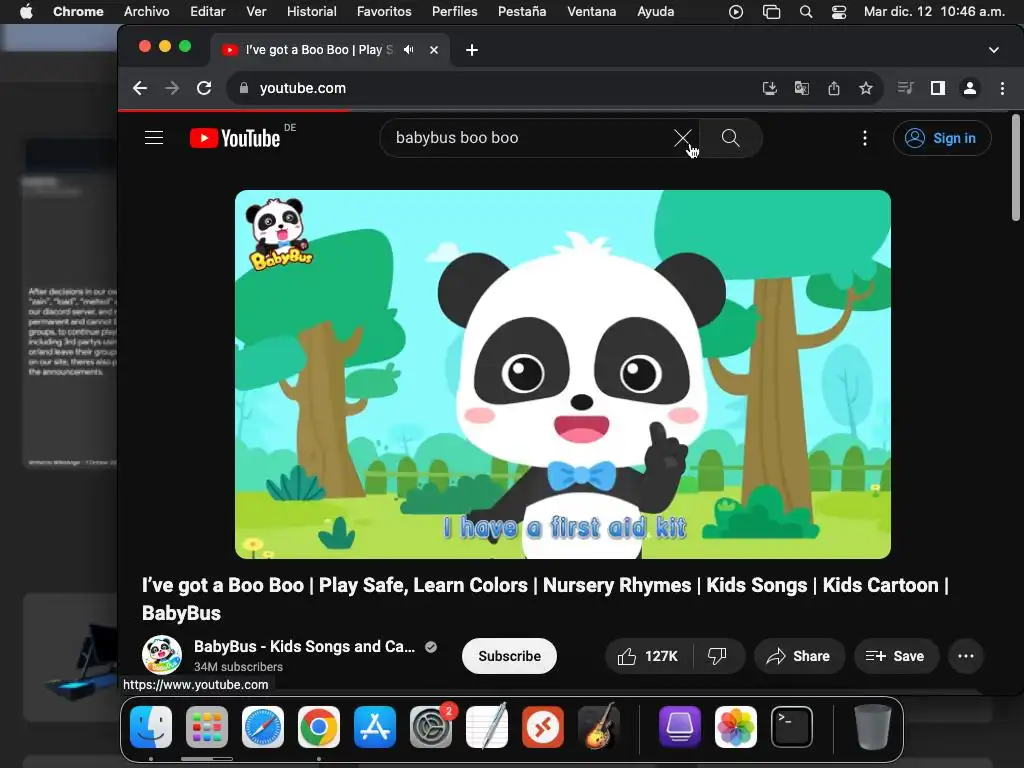Open the Pestaña menu
The width and height of the screenshot is (1024, 768).
tap(522, 12)
